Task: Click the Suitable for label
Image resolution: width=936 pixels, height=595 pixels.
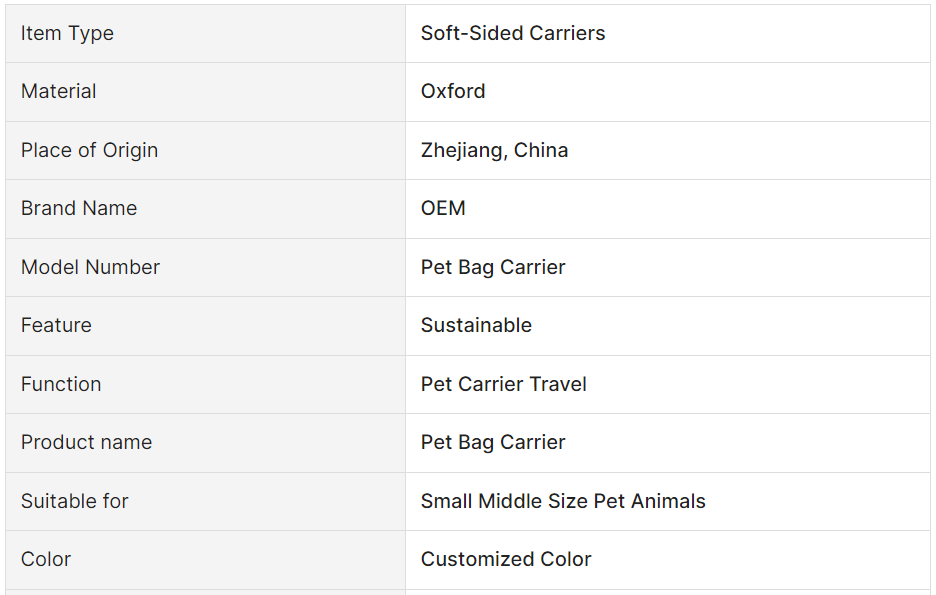Action: point(75,501)
